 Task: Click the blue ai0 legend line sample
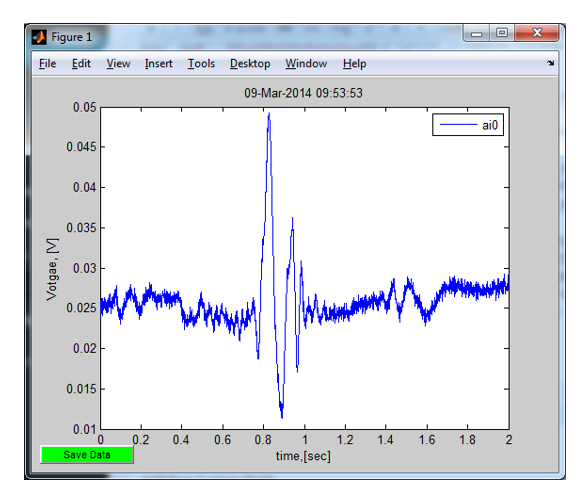[x=458, y=125]
